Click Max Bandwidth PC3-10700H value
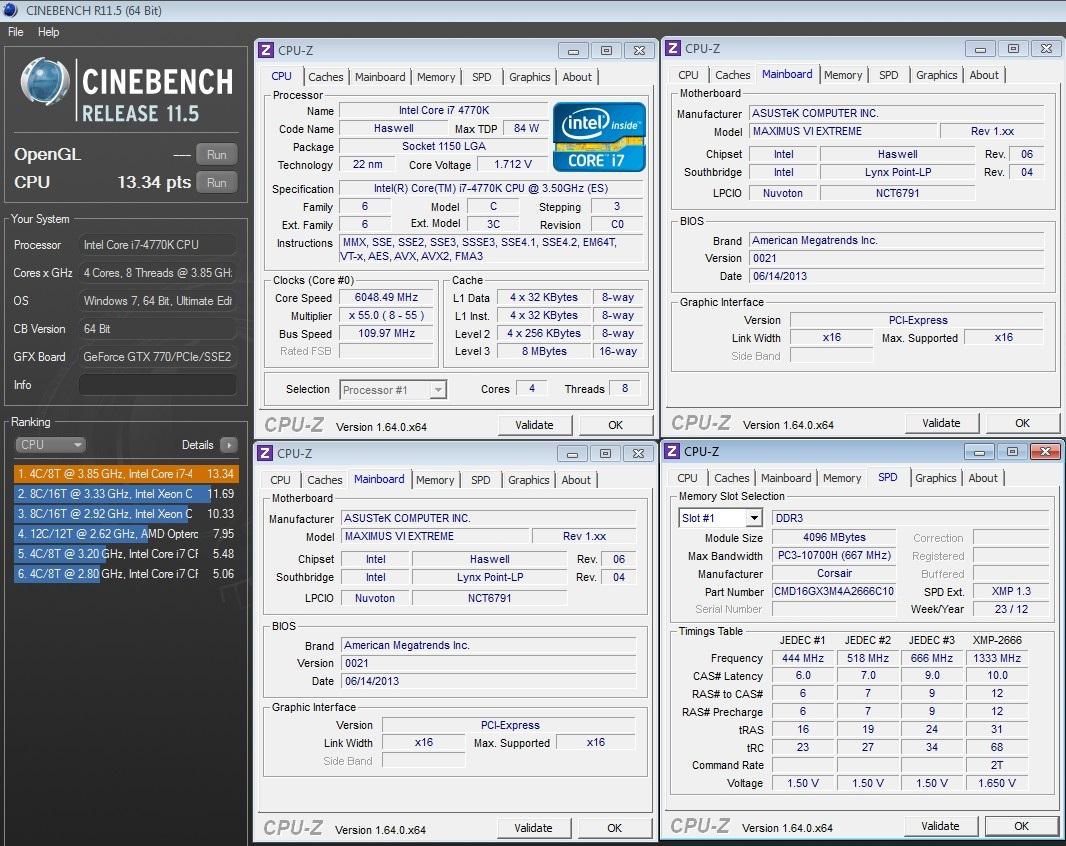The width and height of the screenshot is (1066, 846). pos(834,556)
